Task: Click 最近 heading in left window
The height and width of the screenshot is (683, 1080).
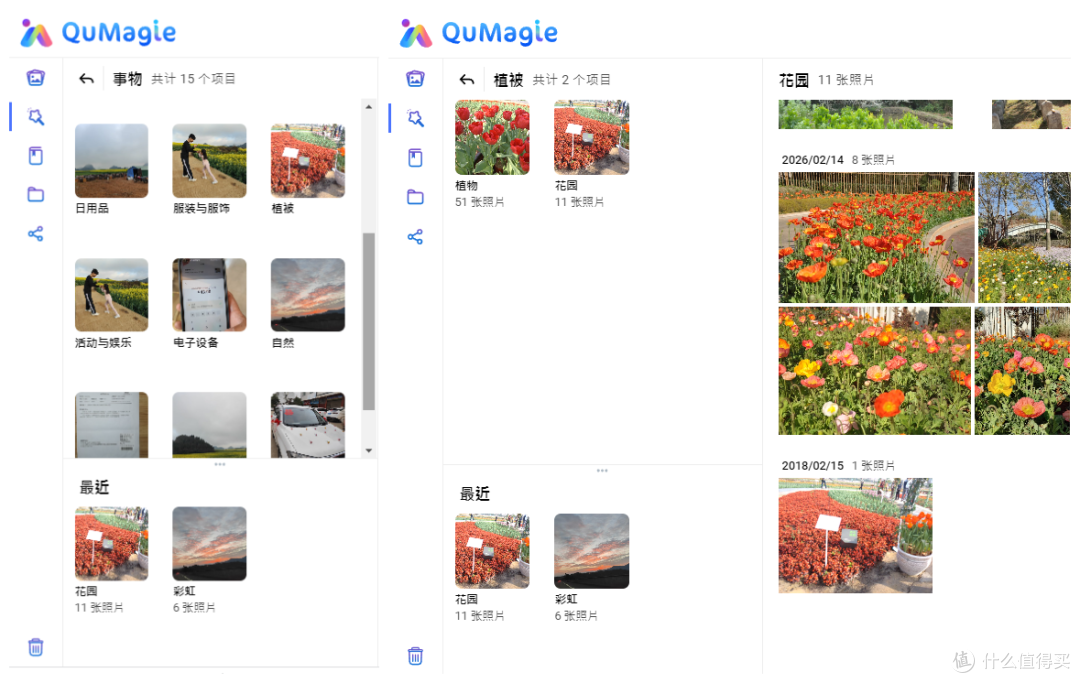Action: (94, 487)
